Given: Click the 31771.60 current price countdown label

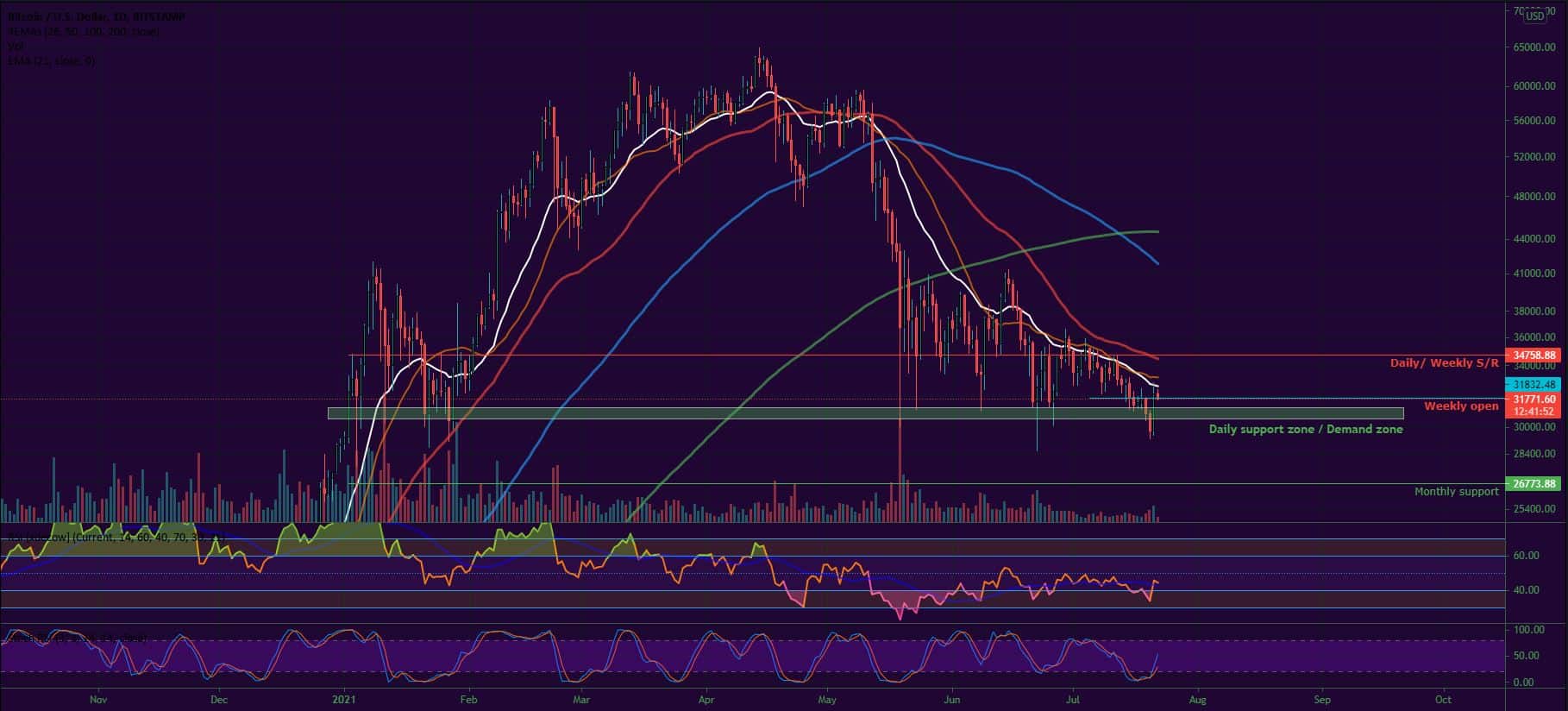Looking at the screenshot, I should [1533, 406].
